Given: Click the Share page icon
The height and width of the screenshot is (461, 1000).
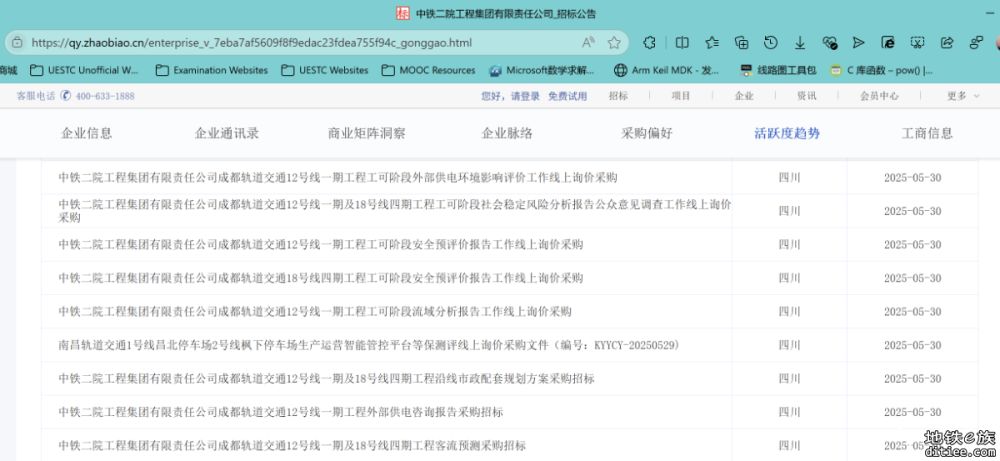Looking at the screenshot, I should click(947, 43).
